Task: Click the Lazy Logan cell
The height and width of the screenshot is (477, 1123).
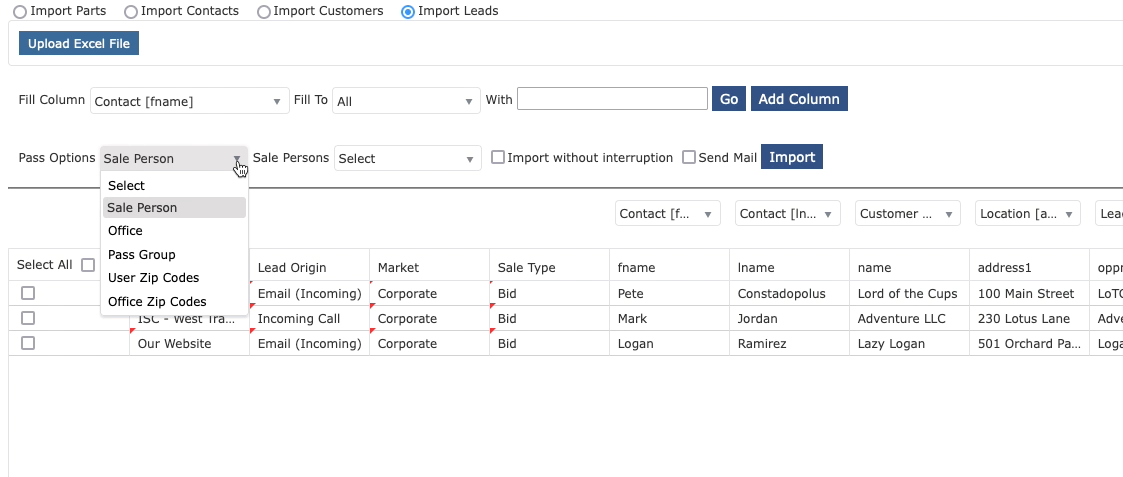Action: click(x=910, y=344)
